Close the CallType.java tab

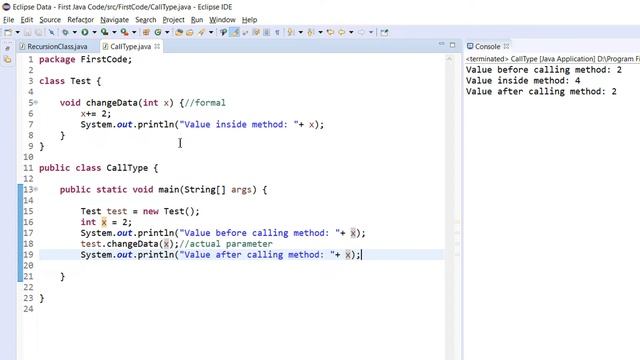click(x=157, y=47)
